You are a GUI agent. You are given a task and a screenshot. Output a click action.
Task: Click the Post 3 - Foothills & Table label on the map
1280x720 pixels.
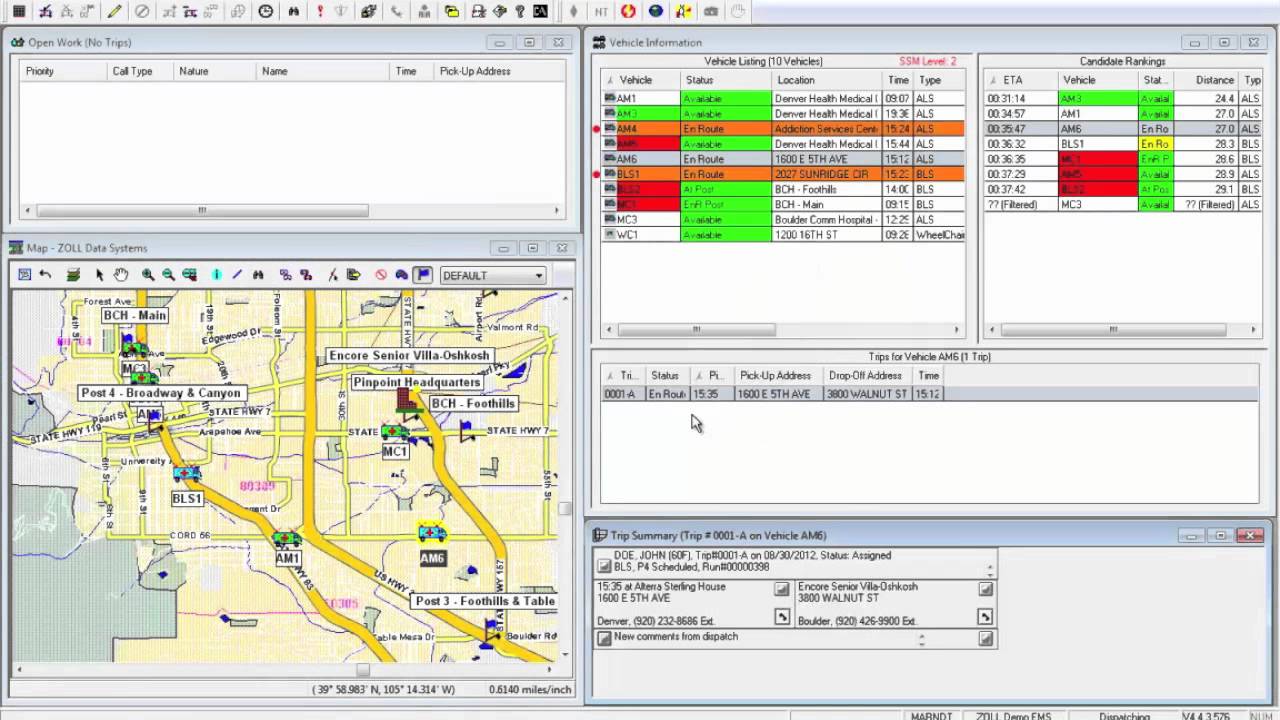click(485, 601)
